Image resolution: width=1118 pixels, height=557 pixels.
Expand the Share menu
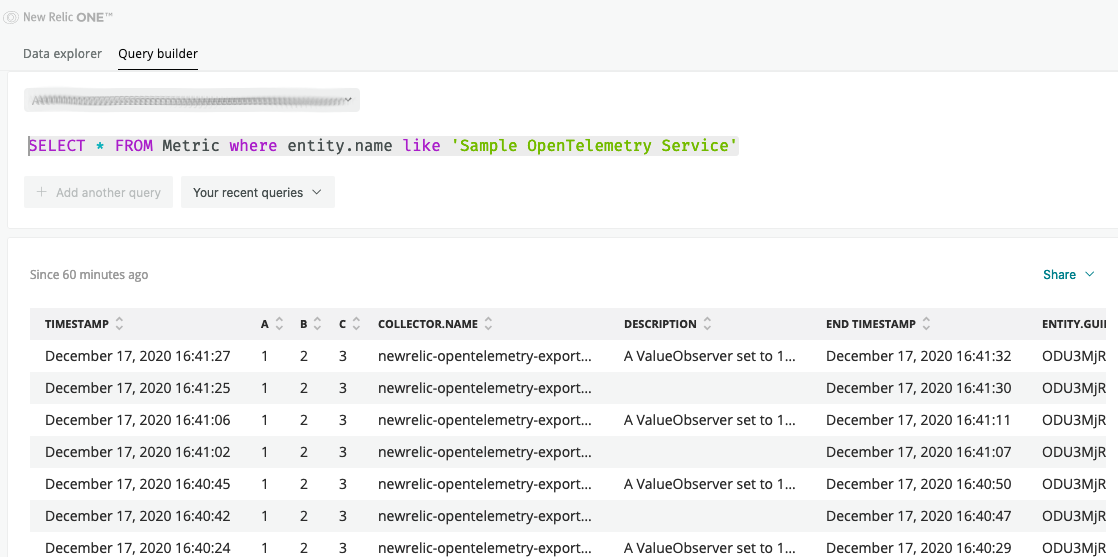[1068, 275]
